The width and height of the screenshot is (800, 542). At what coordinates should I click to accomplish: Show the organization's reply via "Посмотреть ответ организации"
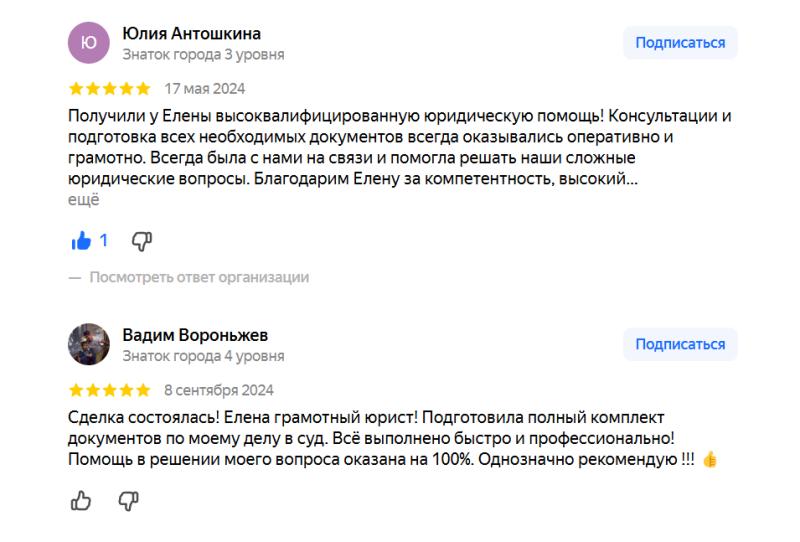[x=198, y=277]
